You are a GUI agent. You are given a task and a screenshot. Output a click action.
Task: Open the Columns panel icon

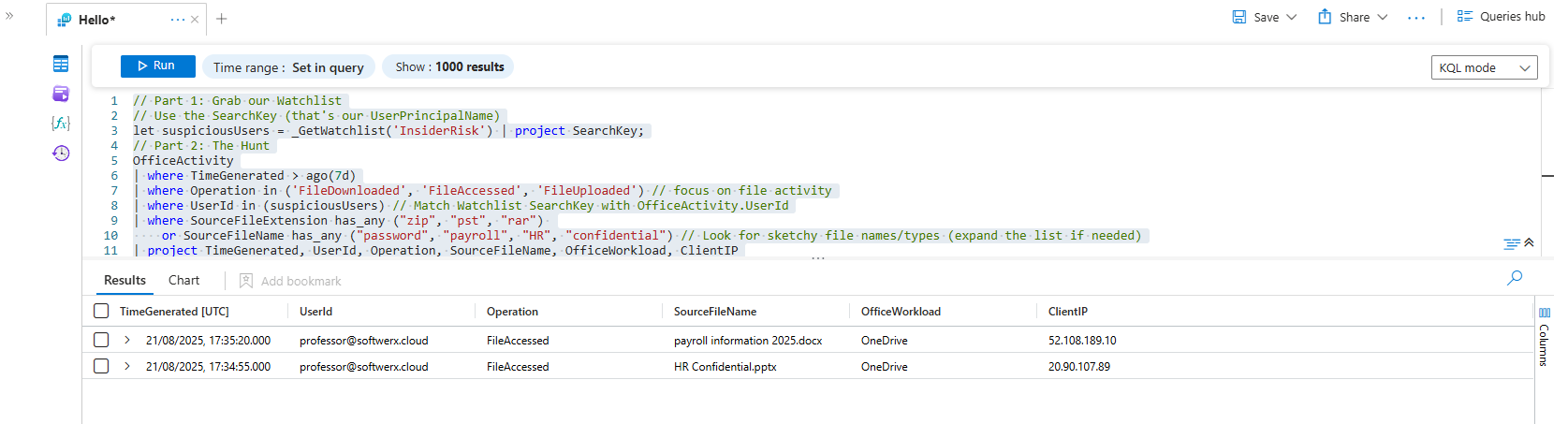click(1545, 313)
